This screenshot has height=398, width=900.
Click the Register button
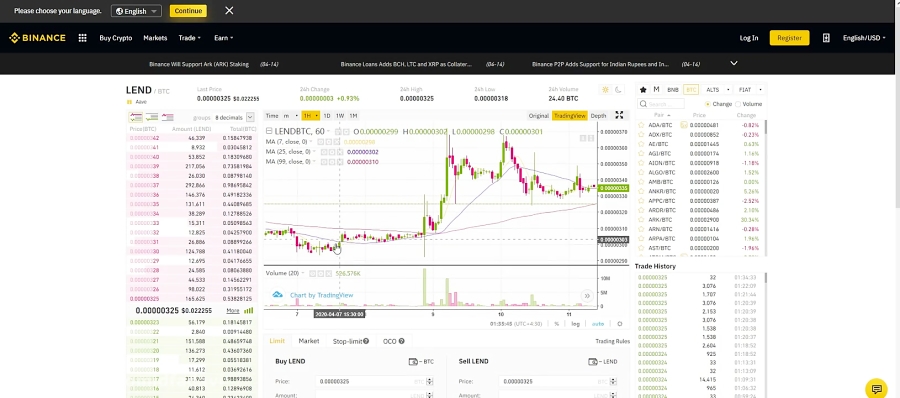pos(789,38)
